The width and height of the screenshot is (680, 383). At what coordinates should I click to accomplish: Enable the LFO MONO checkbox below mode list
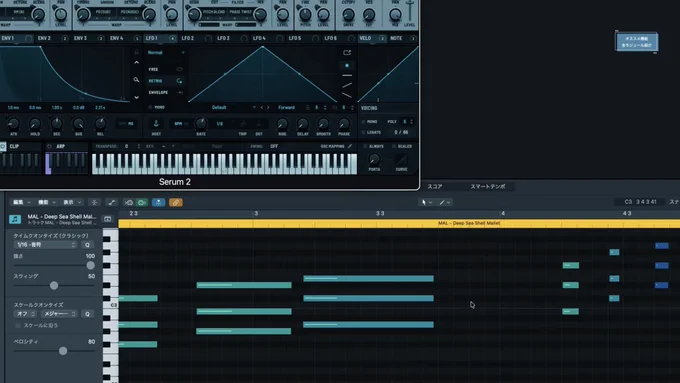point(150,107)
